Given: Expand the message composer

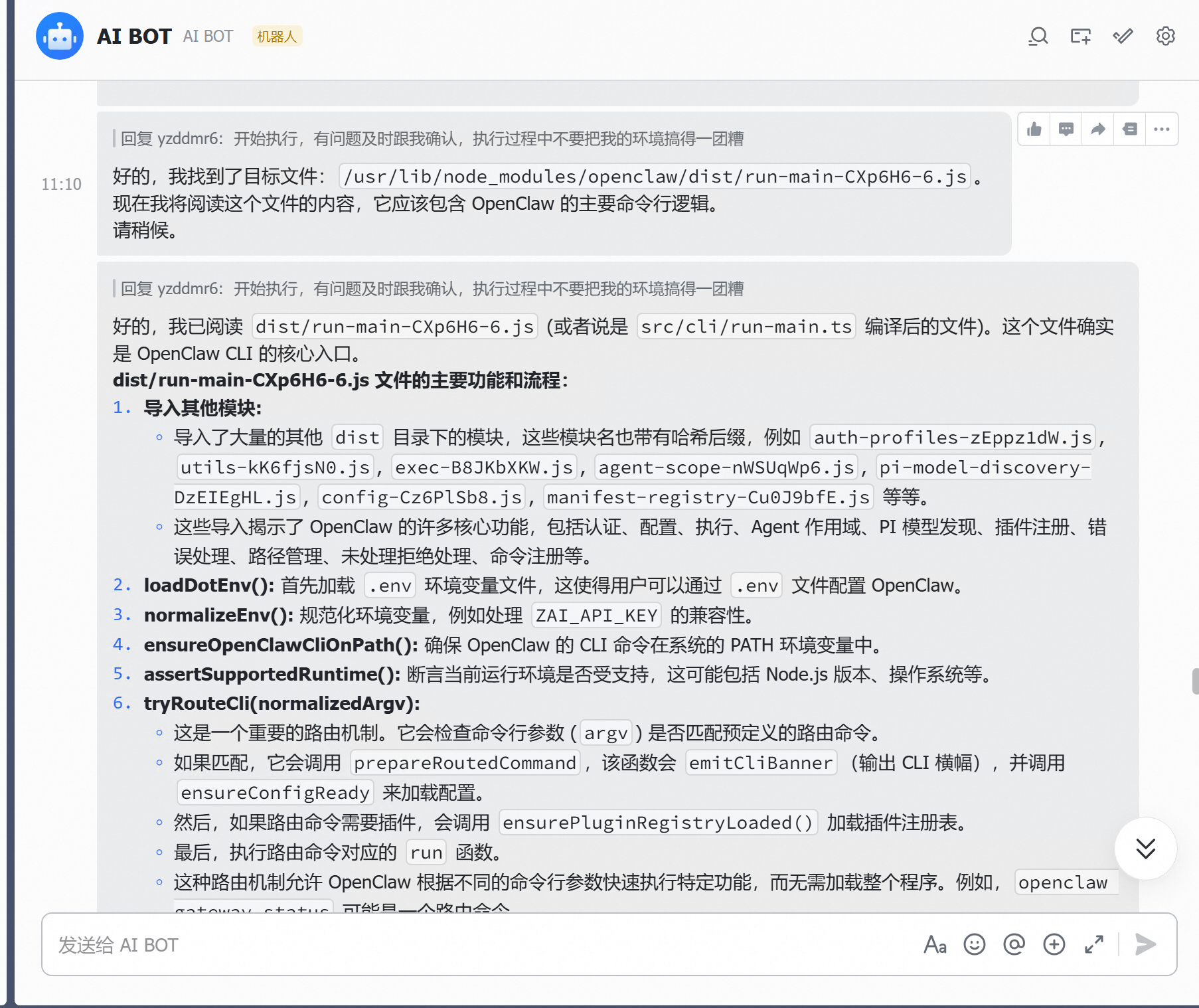Looking at the screenshot, I should (1094, 944).
